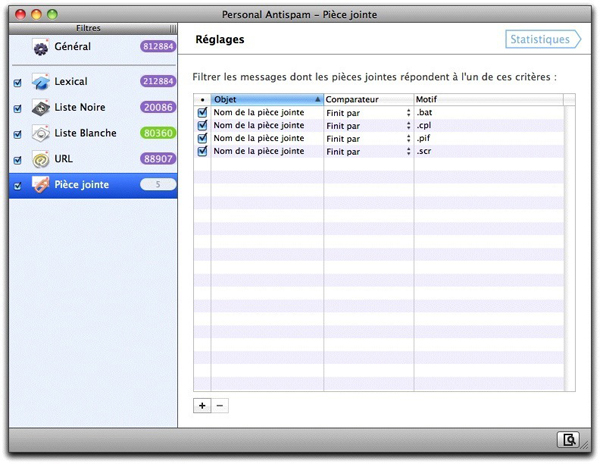This screenshot has height=464, width=600.
Task: Zoom the window with the green button
Action: (52, 15)
